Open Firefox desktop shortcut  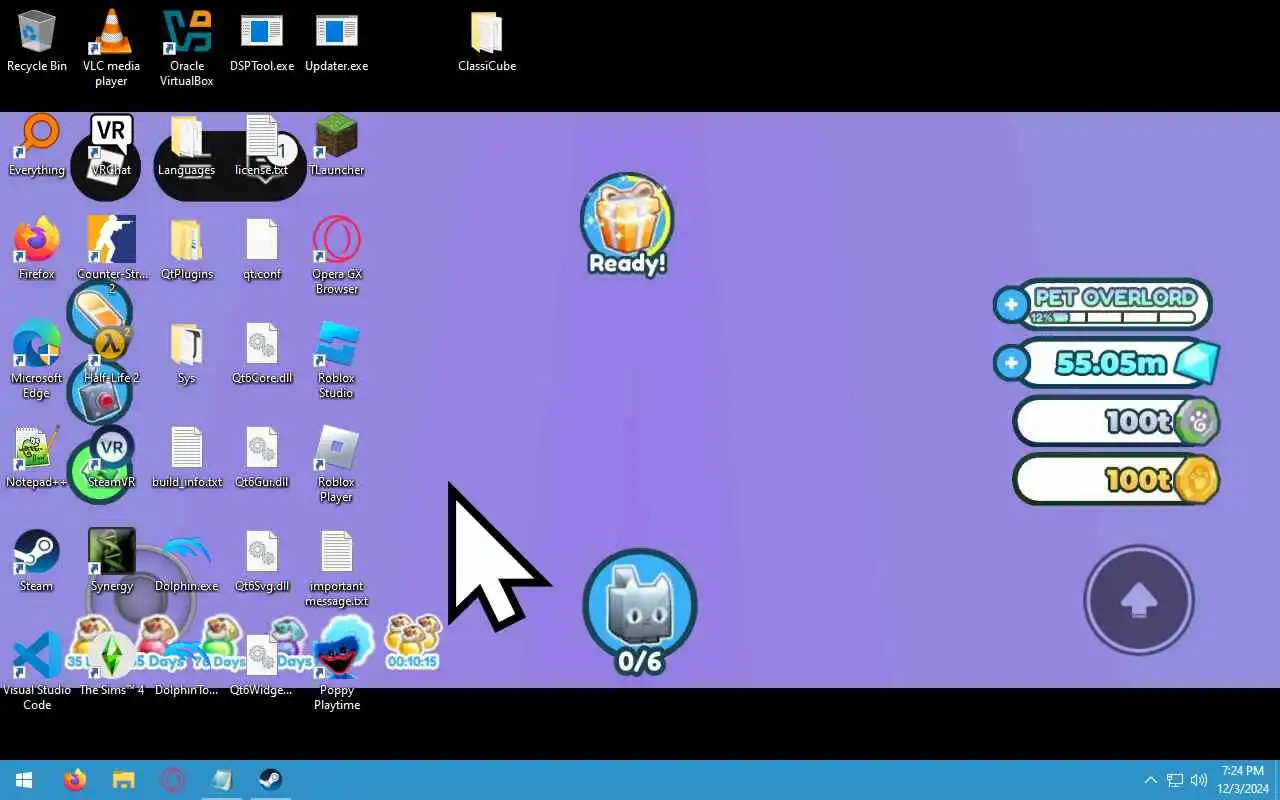37,250
